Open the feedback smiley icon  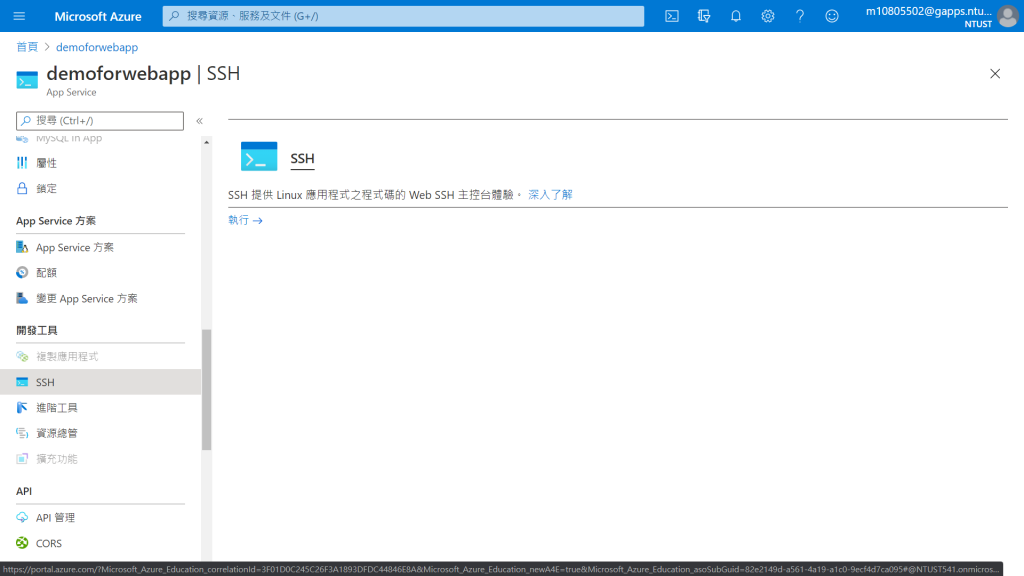[x=831, y=16]
